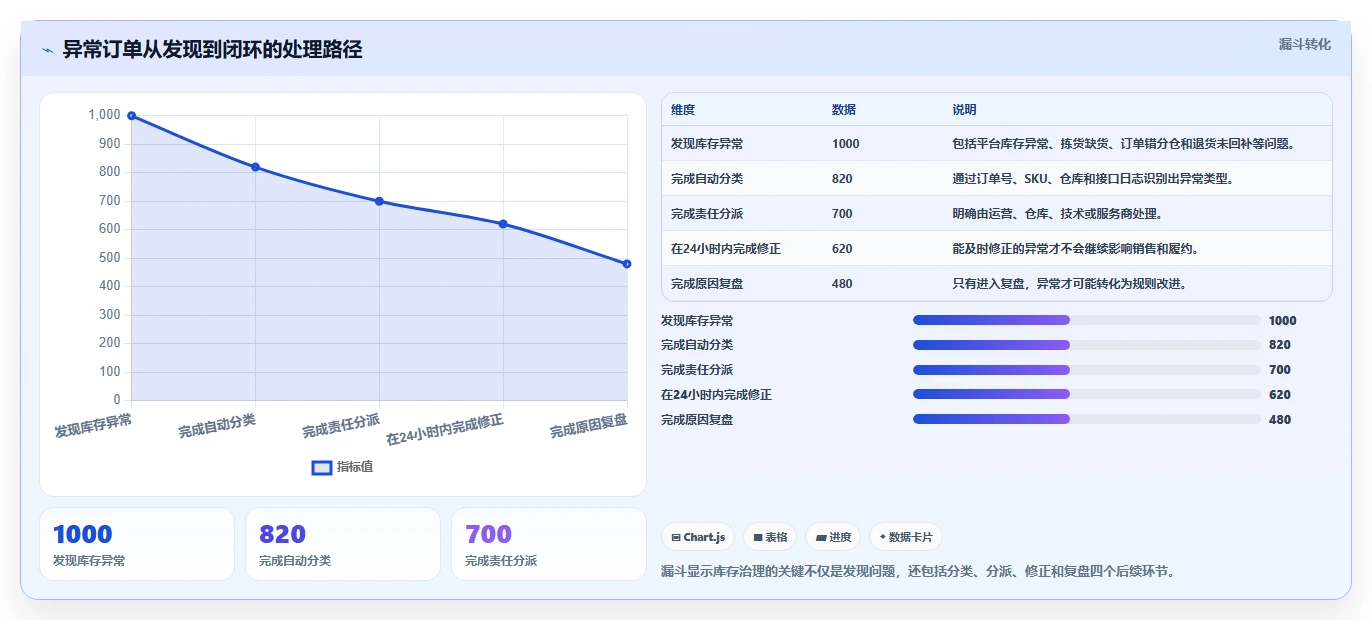Click the chart data point for 发现库存异常

click(x=131, y=116)
